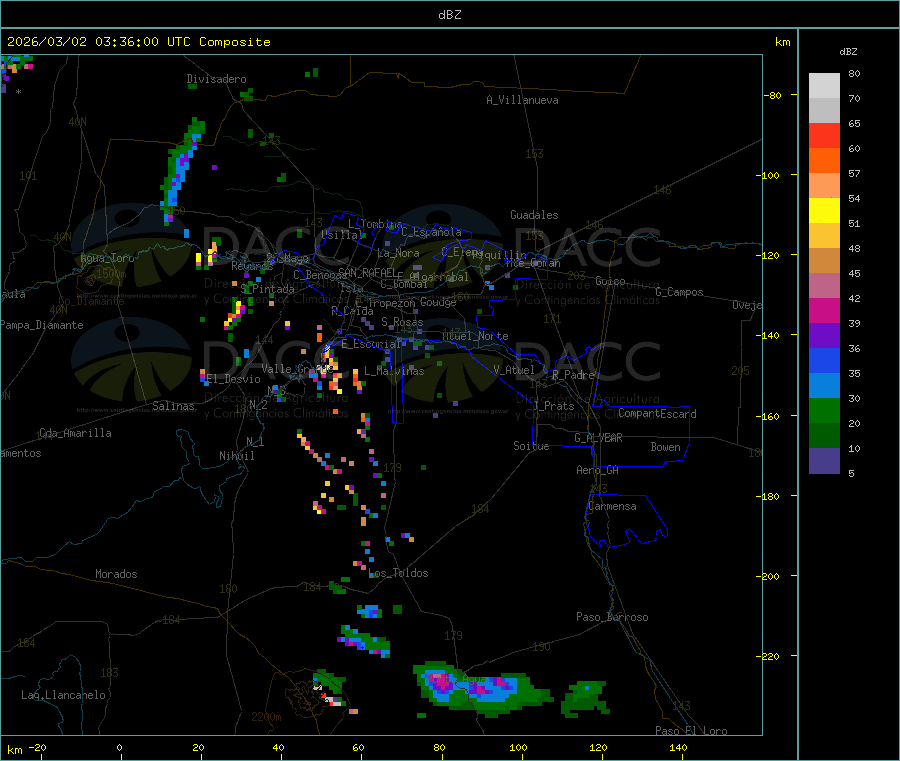
Task: Click the Agua_Toro map label
Action: 107,258
